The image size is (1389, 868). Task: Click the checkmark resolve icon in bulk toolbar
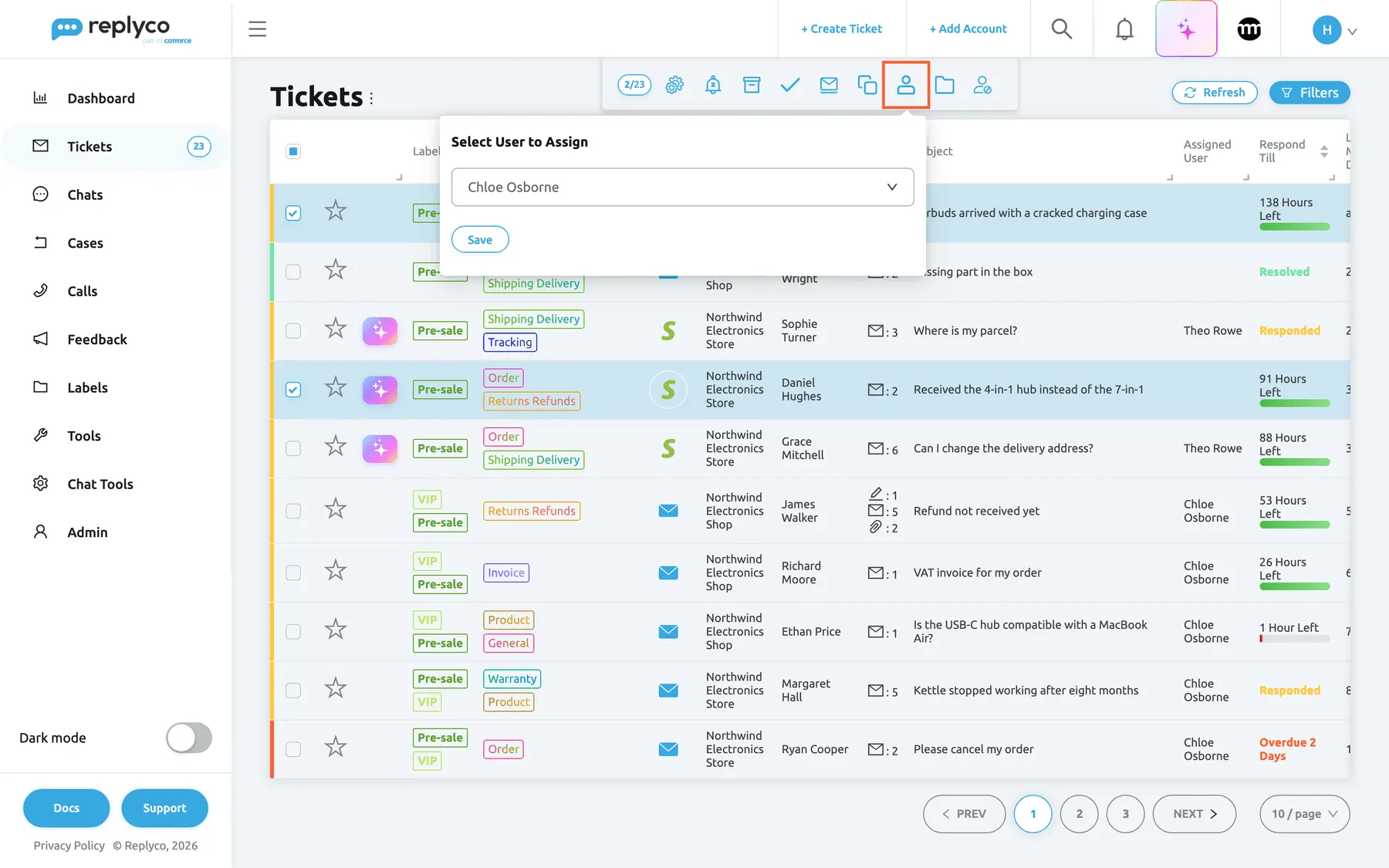click(x=790, y=85)
